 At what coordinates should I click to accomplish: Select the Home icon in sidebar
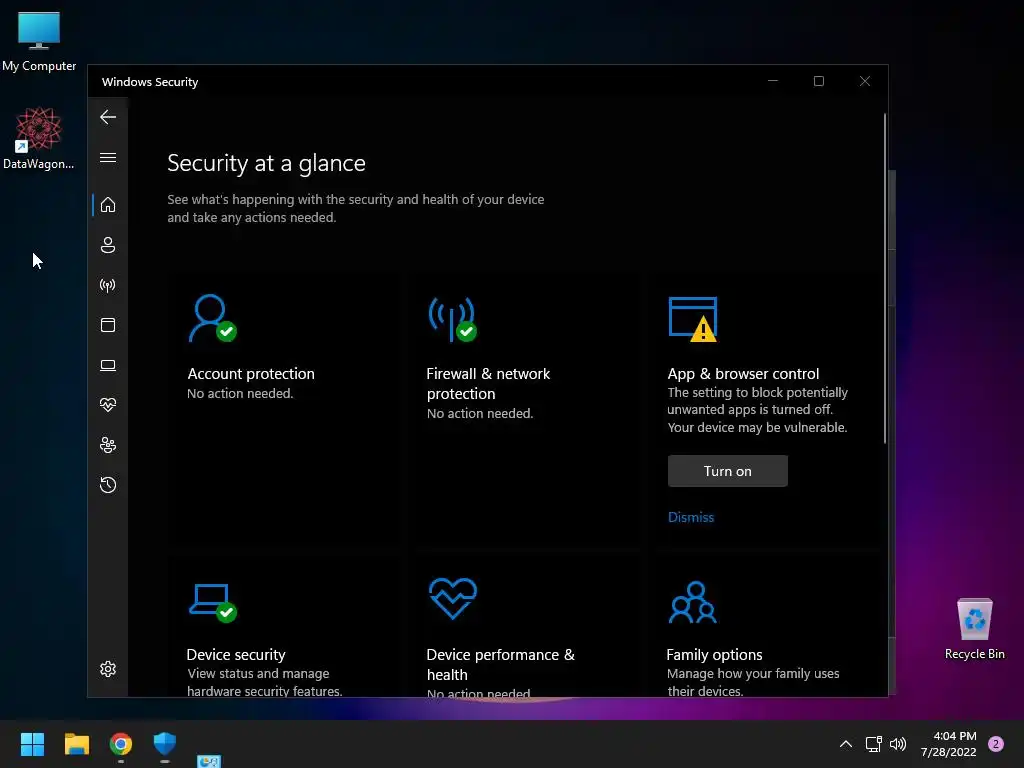(x=108, y=205)
